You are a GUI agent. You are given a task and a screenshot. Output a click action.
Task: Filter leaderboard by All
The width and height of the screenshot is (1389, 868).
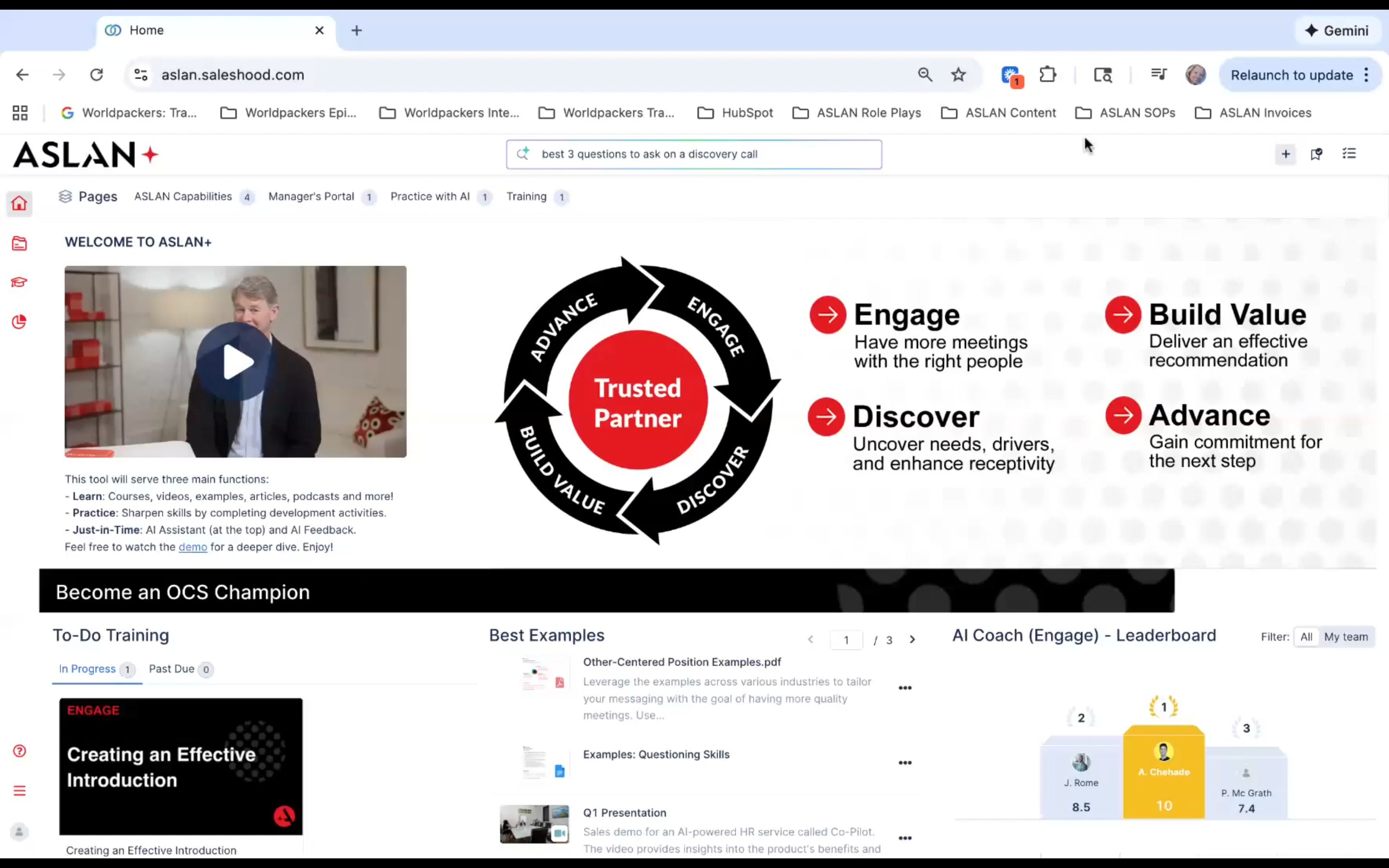click(x=1306, y=637)
